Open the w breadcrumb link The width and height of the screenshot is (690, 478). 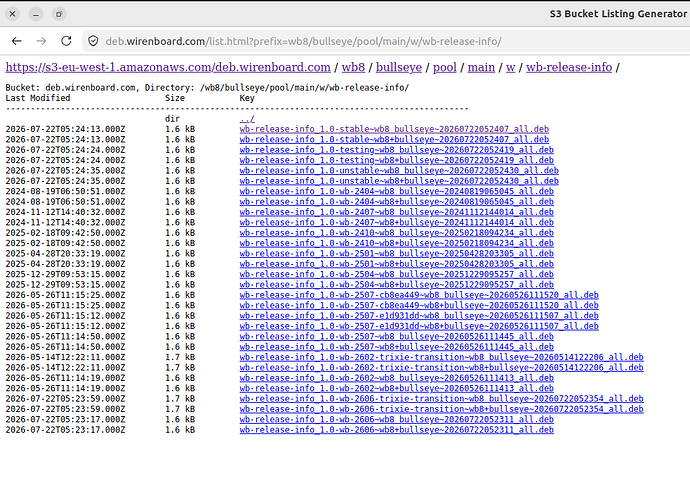(510, 67)
